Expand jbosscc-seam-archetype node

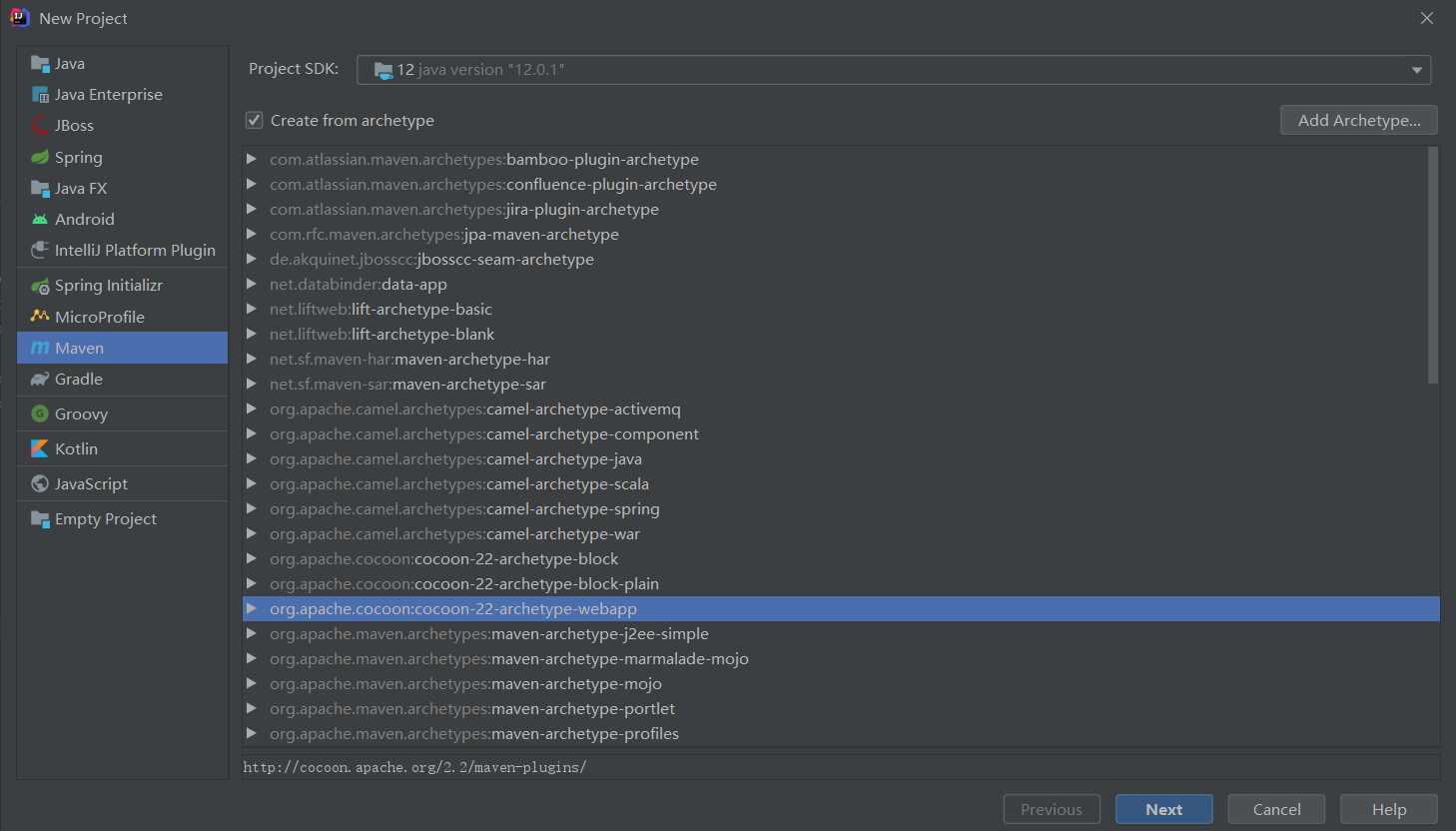point(252,259)
